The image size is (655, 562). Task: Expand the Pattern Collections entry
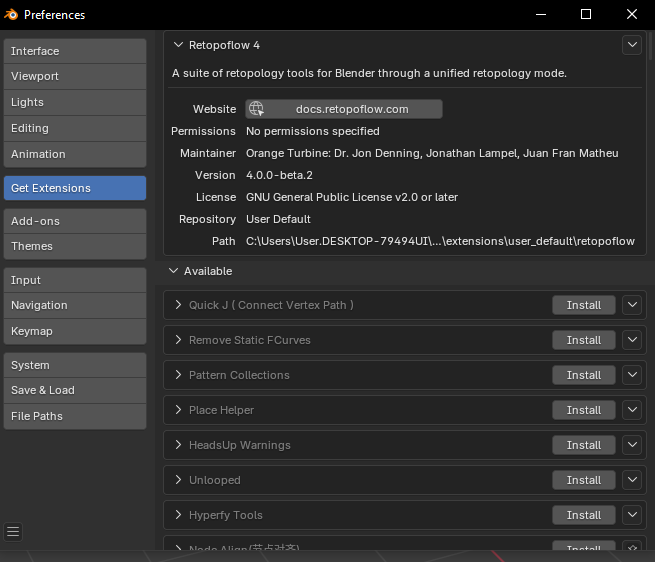point(179,375)
